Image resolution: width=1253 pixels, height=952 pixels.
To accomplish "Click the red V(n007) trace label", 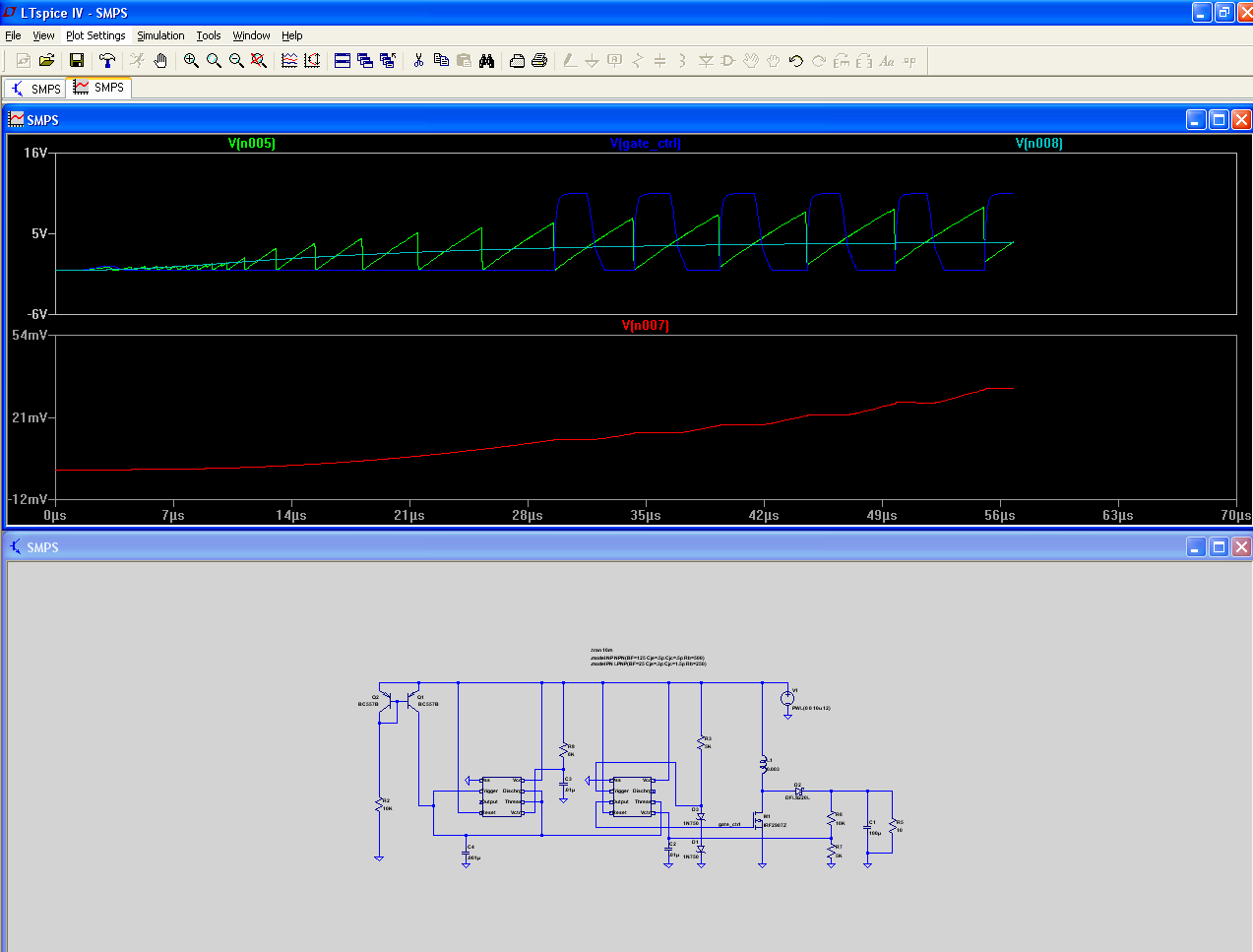I will 646,326.
